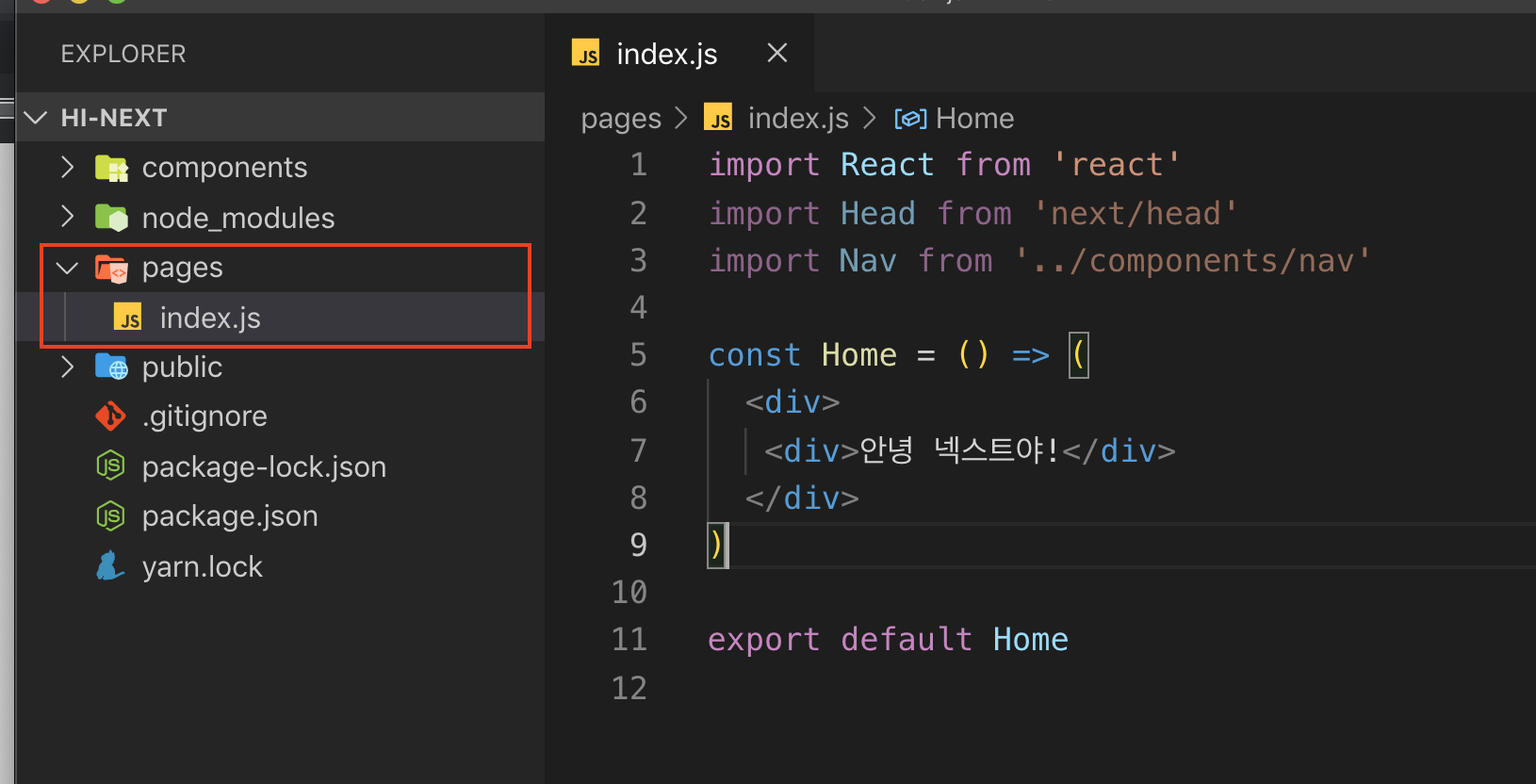Screen dimensions: 1536x784
Task: Click the public folder globe icon
Action: tap(111, 367)
